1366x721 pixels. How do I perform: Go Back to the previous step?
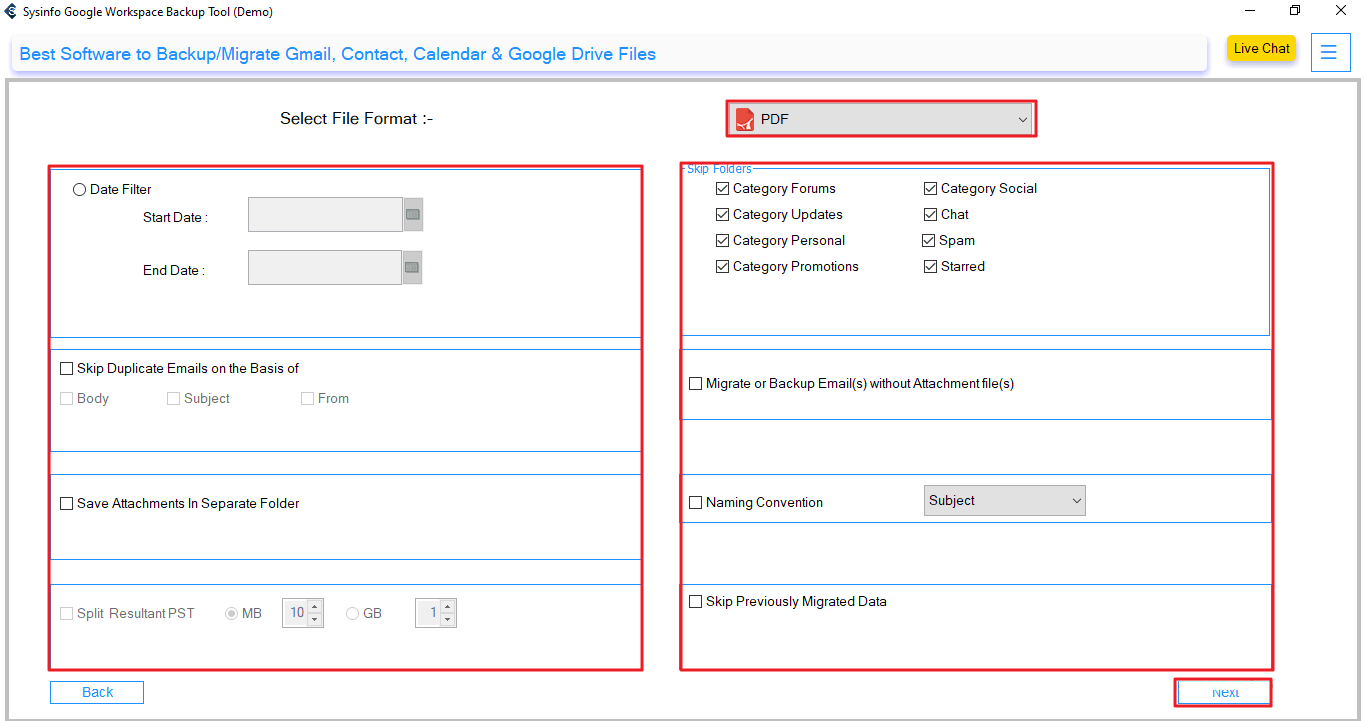point(97,693)
